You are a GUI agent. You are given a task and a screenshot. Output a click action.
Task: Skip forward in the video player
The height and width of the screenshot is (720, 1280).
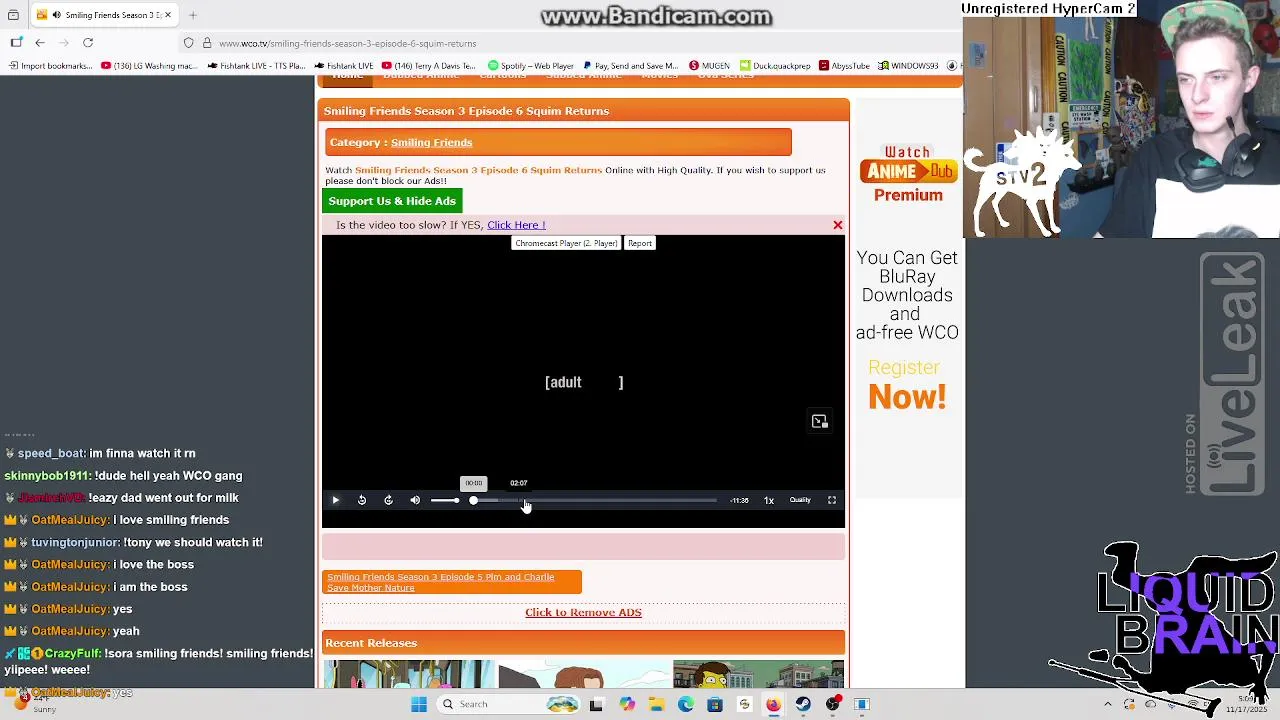coord(388,500)
